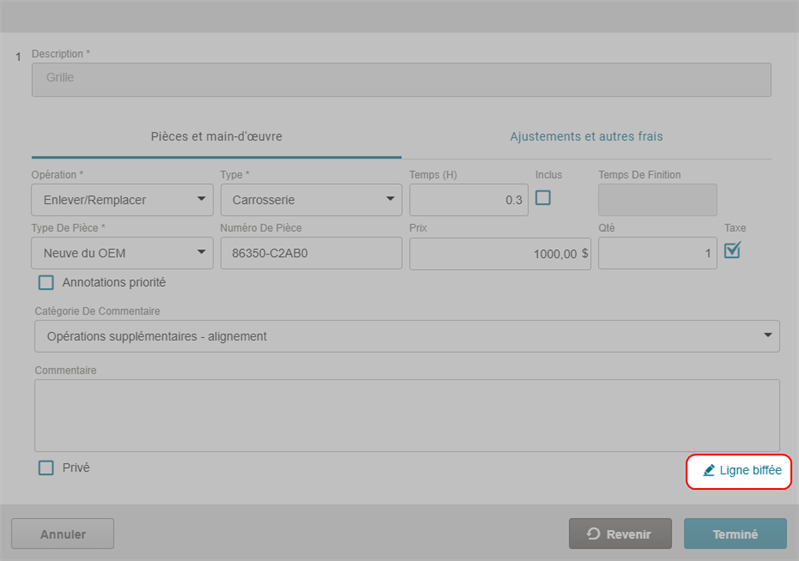Check the Privé checkbox
The height and width of the screenshot is (561, 799).
tap(46, 467)
